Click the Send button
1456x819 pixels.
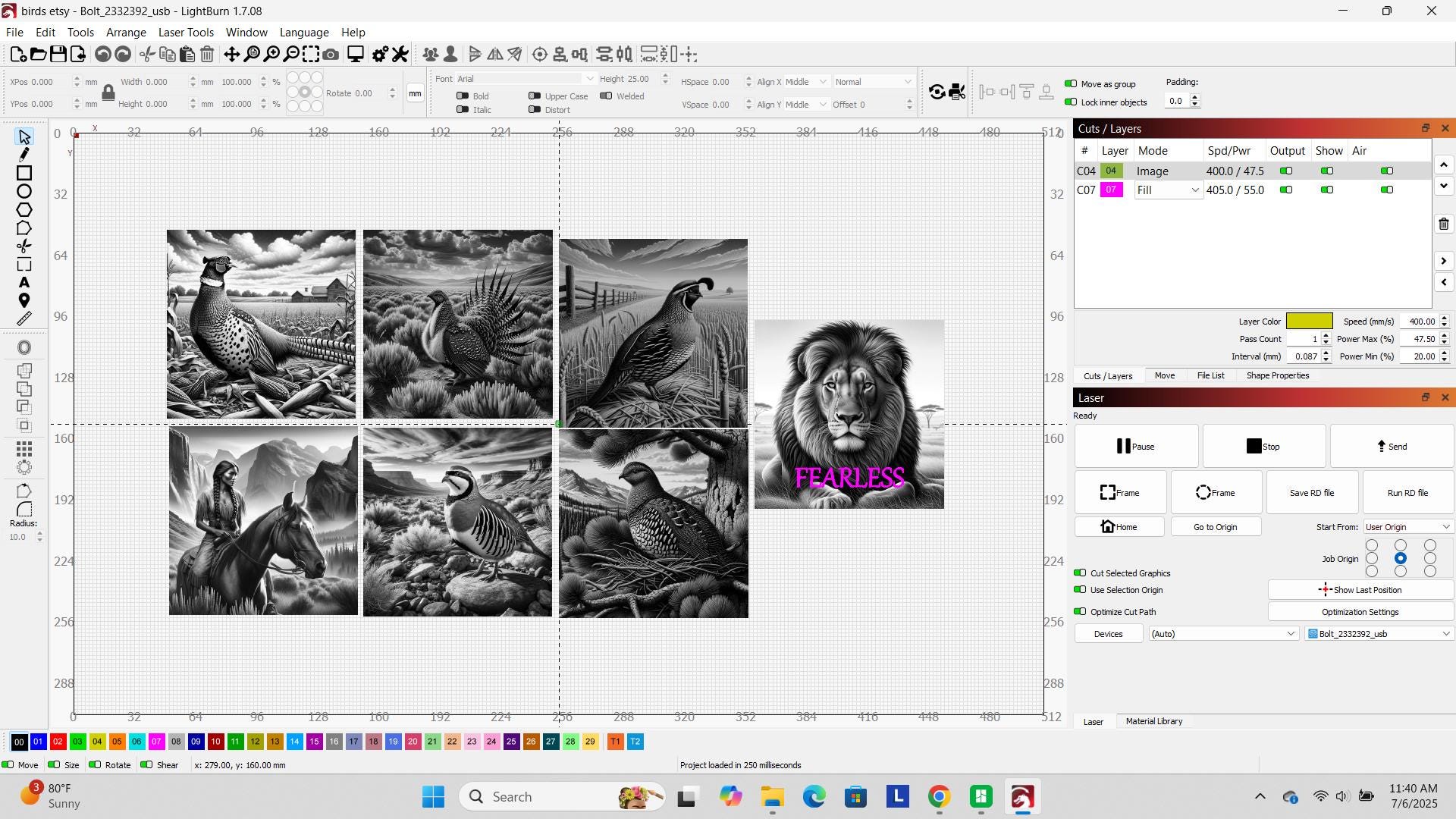coord(1392,447)
